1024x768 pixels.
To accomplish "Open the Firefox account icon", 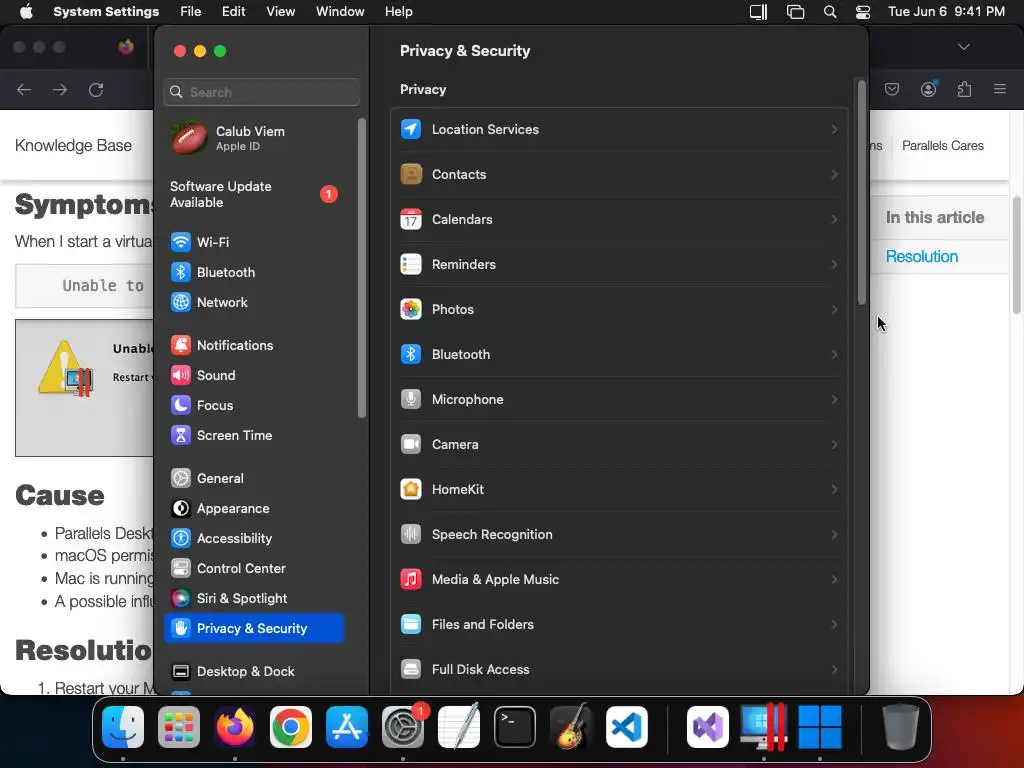I will click(928, 89).
